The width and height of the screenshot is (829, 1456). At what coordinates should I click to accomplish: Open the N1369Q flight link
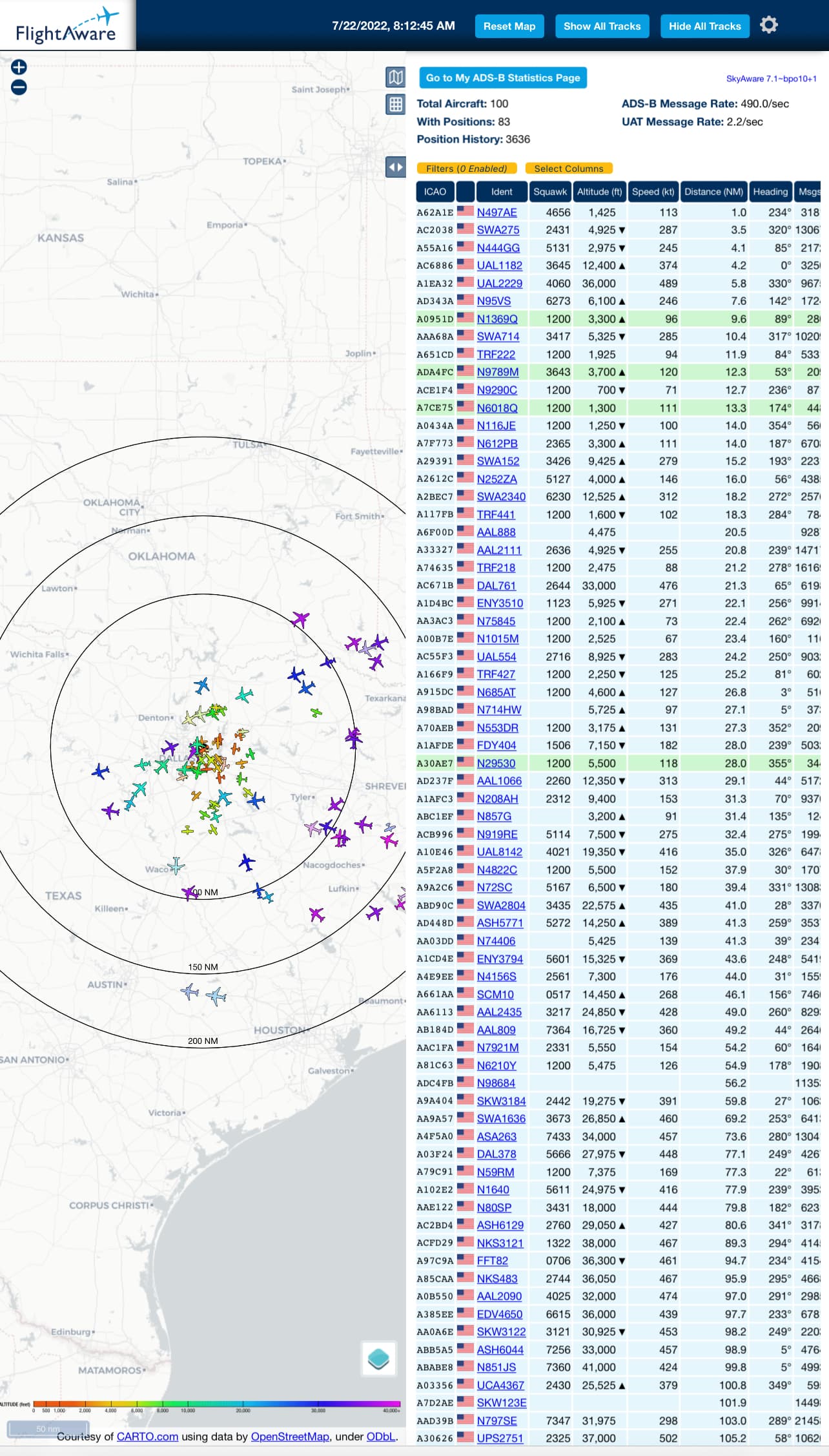(497, 319)
